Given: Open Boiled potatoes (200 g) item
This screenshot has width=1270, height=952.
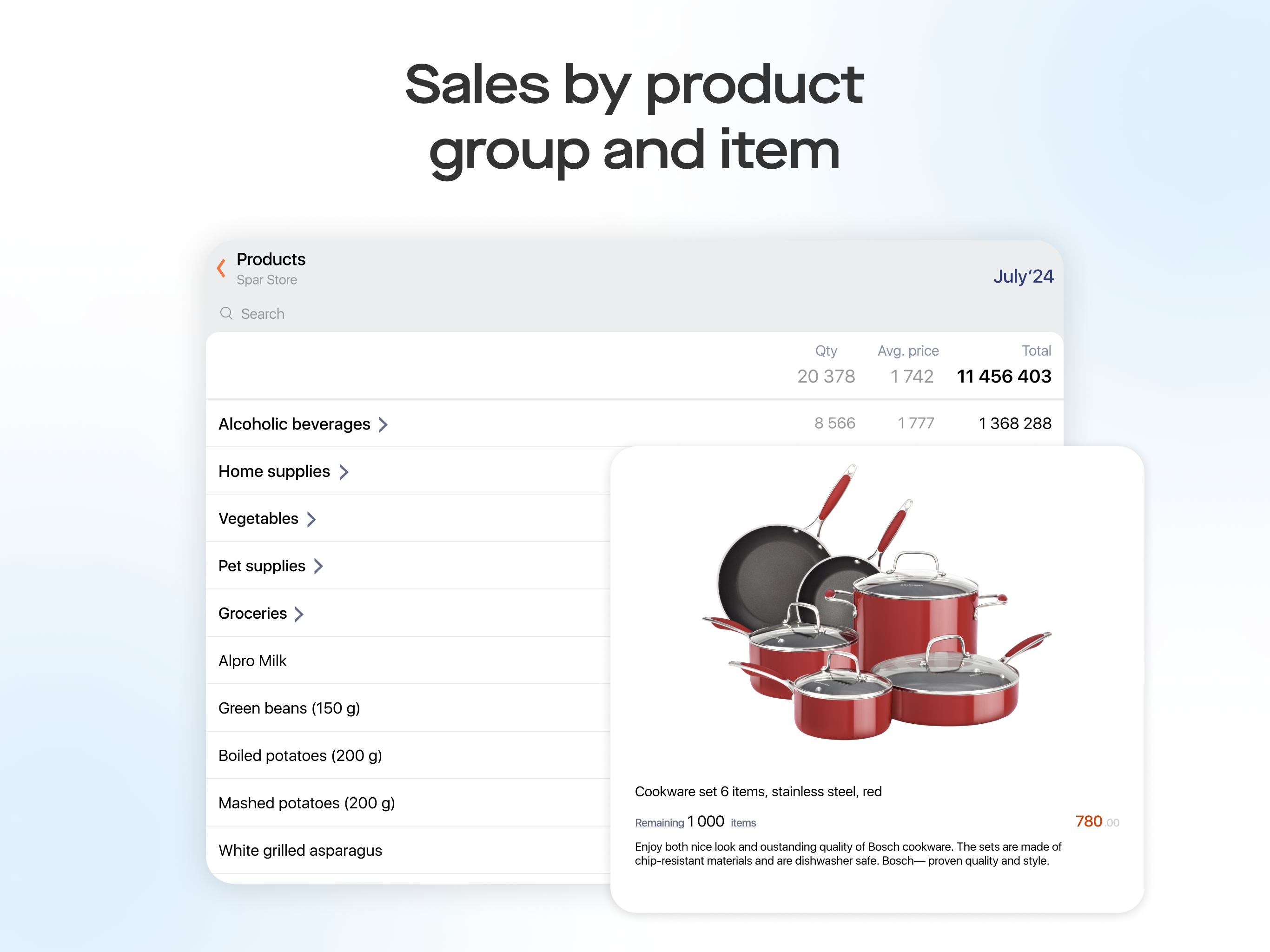Looking at the screenshot, I should pyautogui.click(x=408, y=756).
